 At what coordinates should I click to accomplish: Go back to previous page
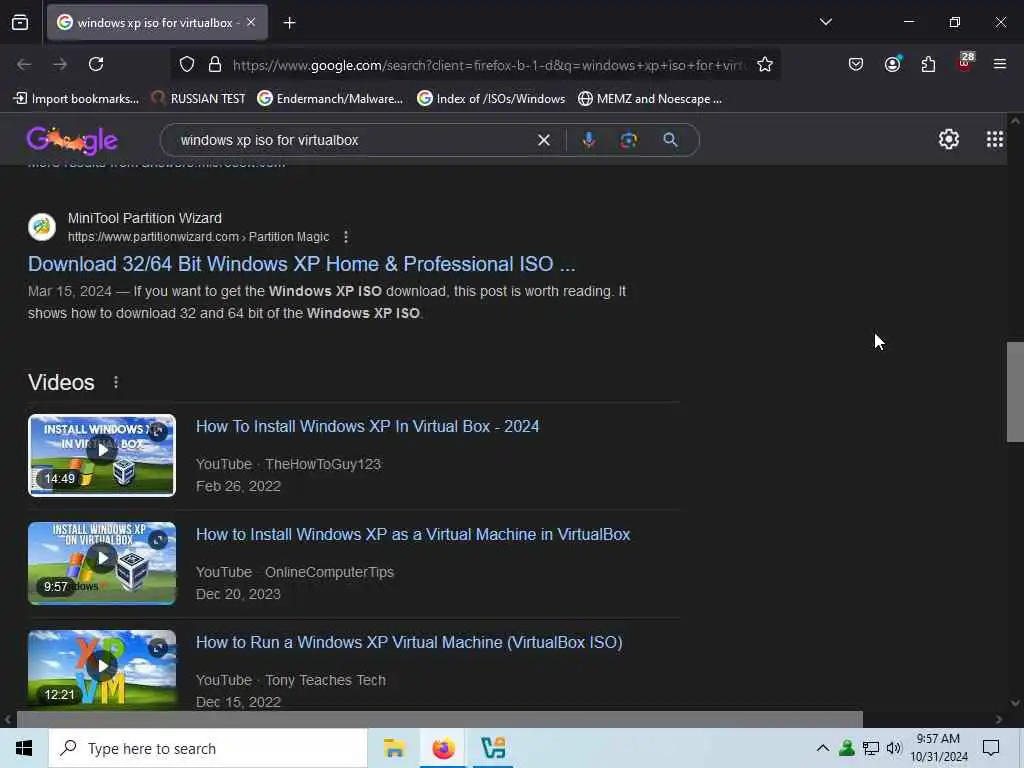tap(24, 64)
